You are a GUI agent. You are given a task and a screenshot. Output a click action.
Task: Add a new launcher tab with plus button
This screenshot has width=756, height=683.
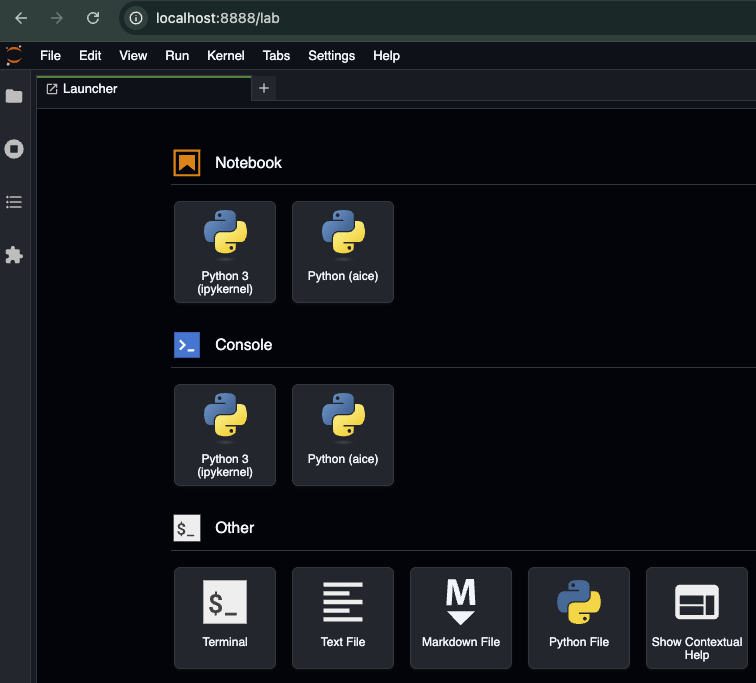click(264, 88)
